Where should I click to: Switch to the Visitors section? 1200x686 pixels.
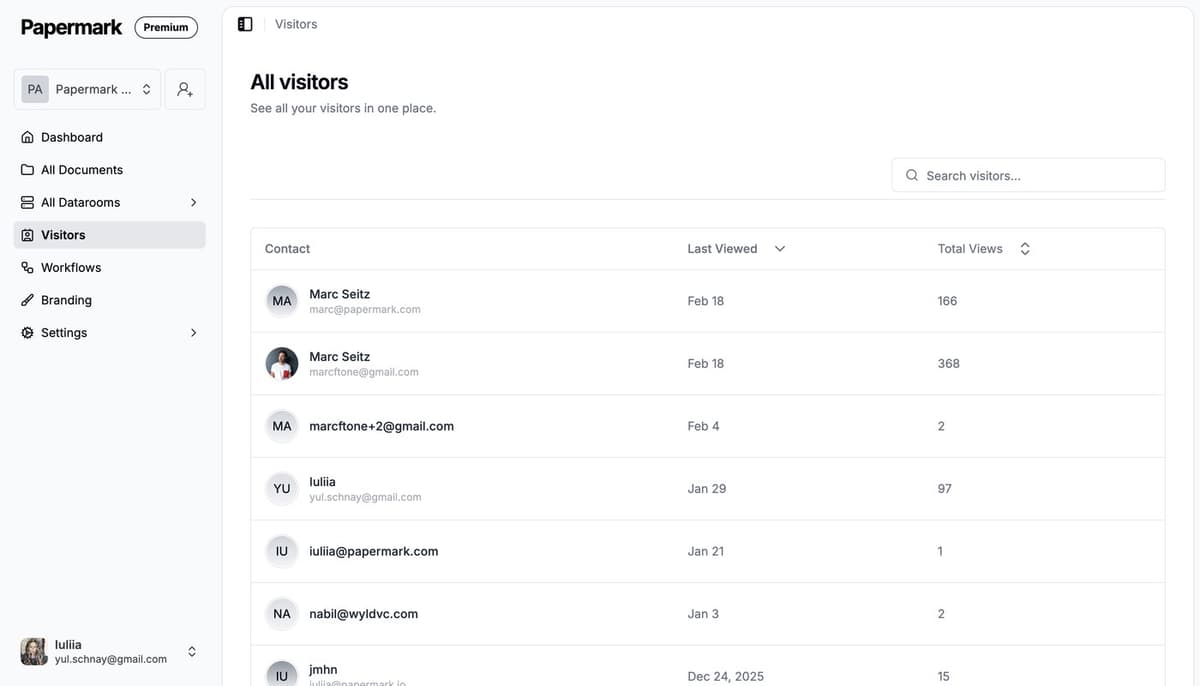pos(61,234)
